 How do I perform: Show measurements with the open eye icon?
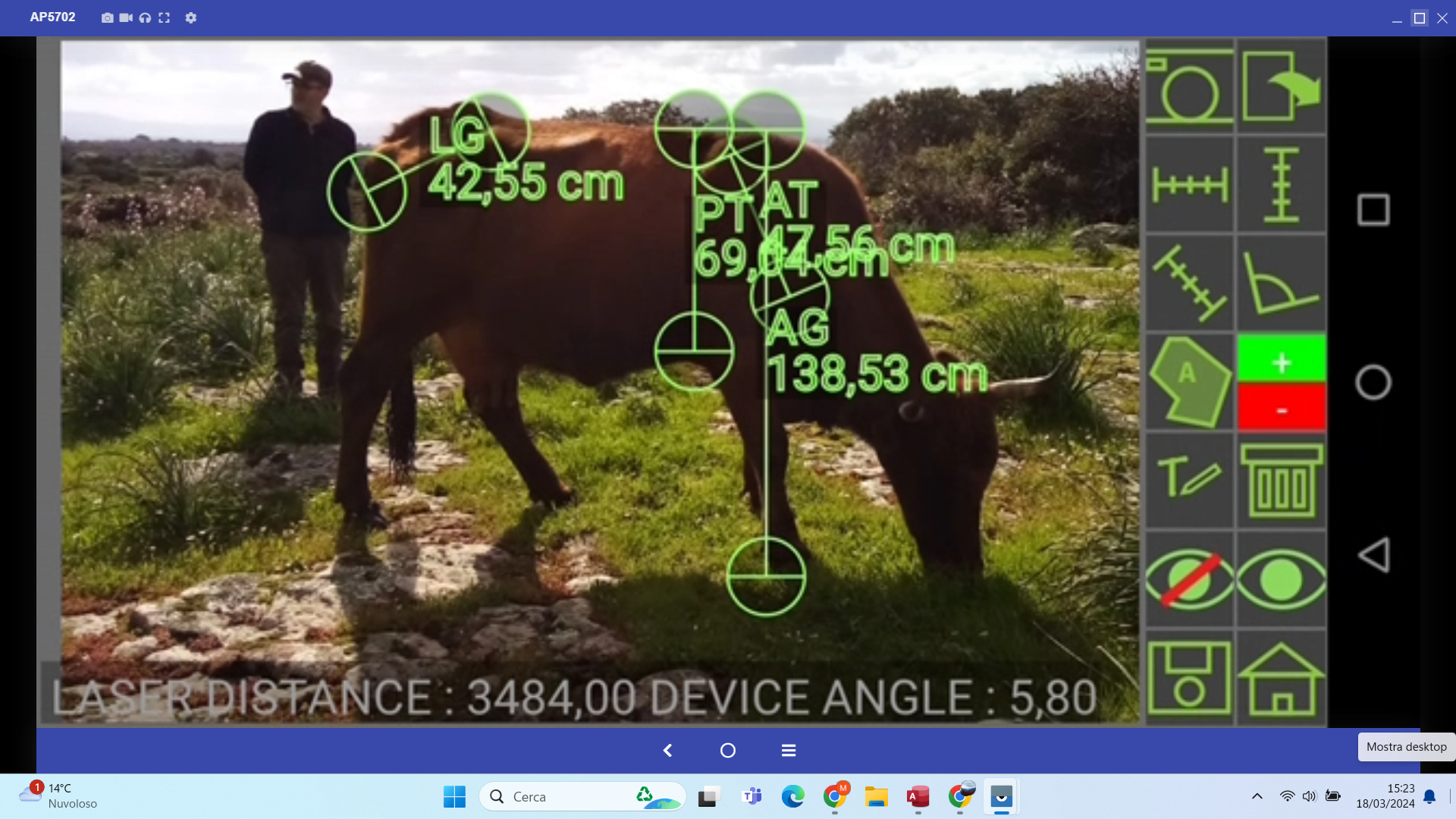tap(1281, 579)
